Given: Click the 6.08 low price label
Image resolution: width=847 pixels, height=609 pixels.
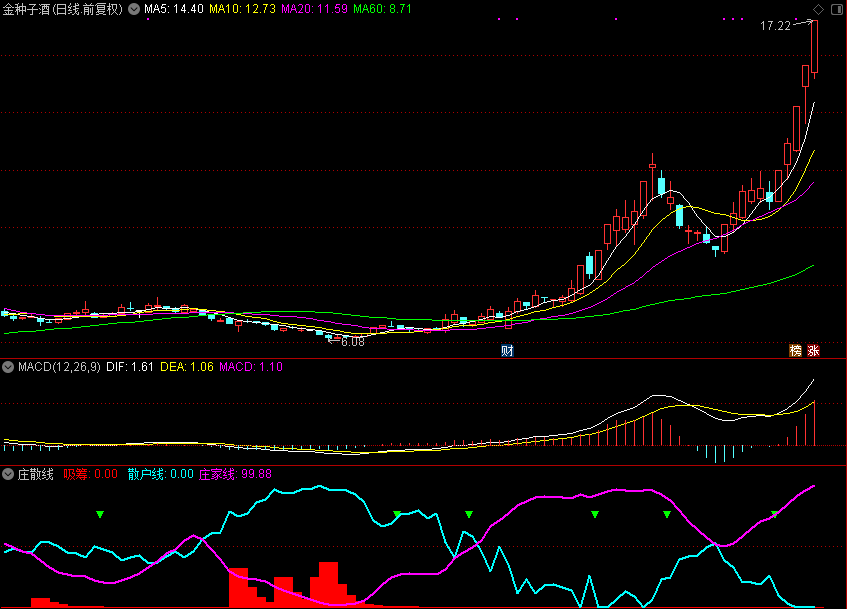Looking at the screenshot, I should [352, 342].
